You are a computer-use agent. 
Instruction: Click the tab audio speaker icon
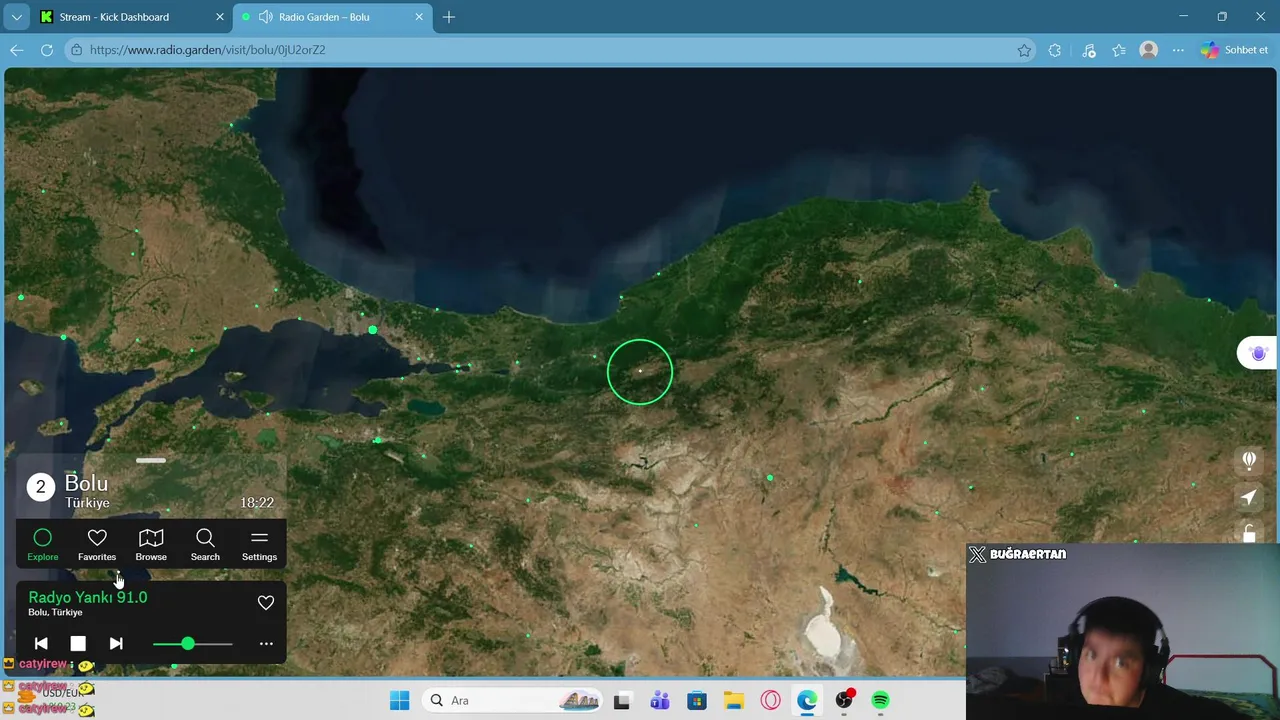click(x=265, y=17)
